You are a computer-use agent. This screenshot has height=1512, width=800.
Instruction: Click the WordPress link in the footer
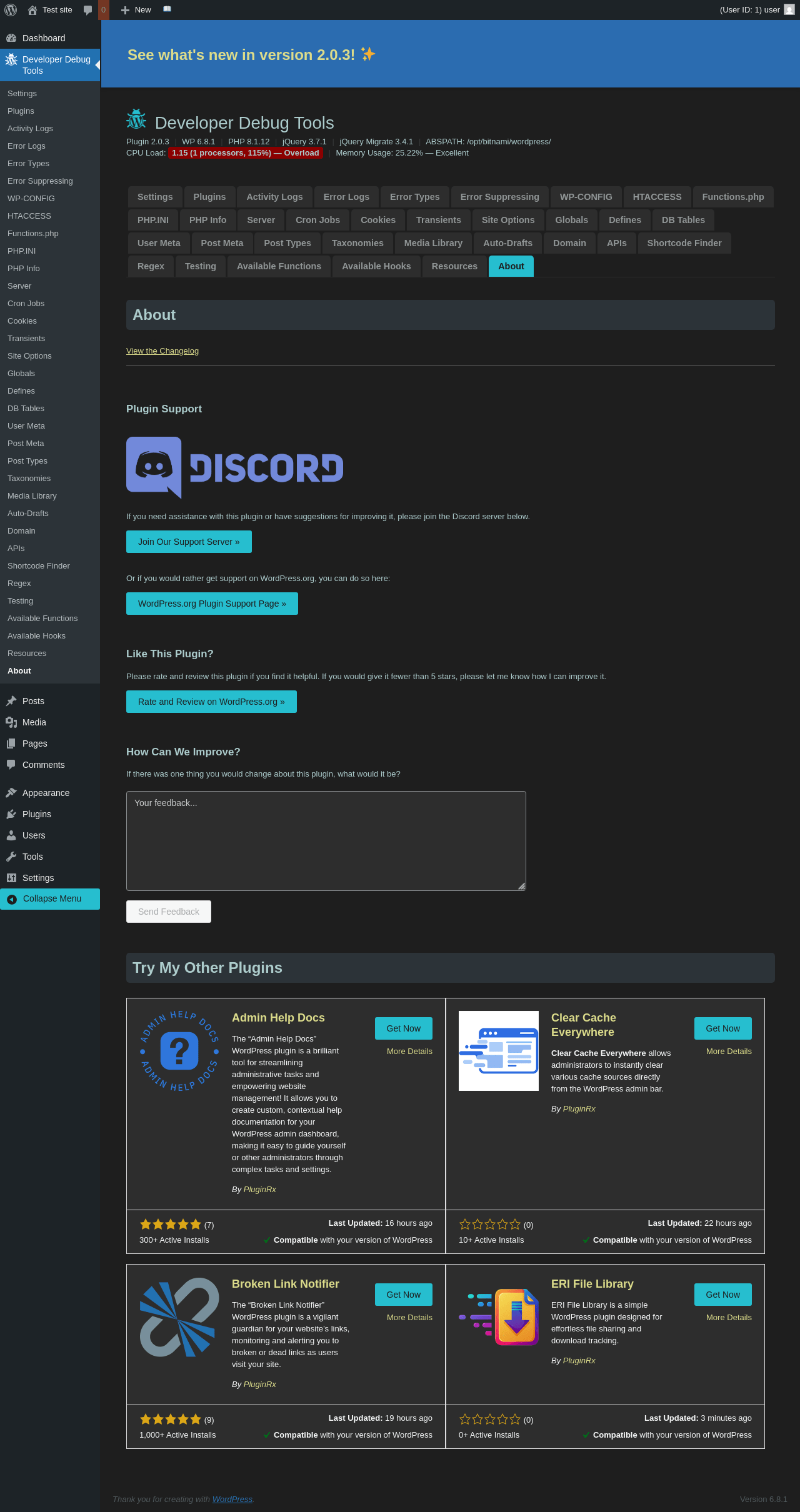pos(232,1500)
